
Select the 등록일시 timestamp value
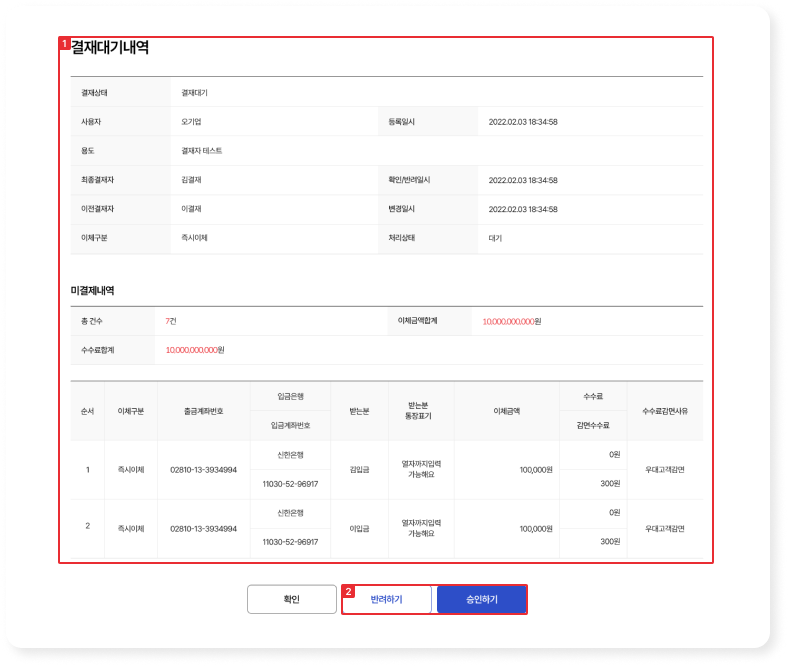pos(523,122)
